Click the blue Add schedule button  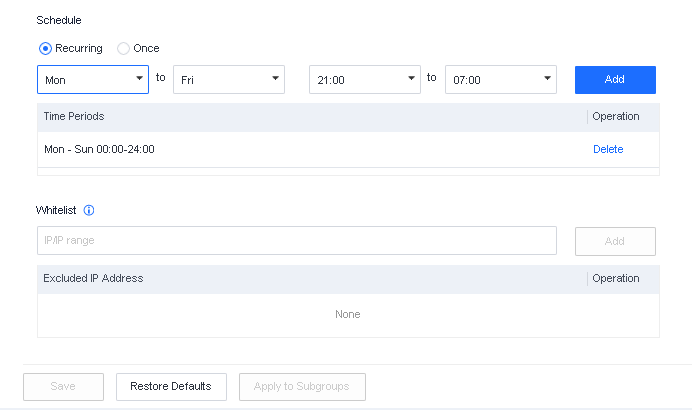[615, 79]
